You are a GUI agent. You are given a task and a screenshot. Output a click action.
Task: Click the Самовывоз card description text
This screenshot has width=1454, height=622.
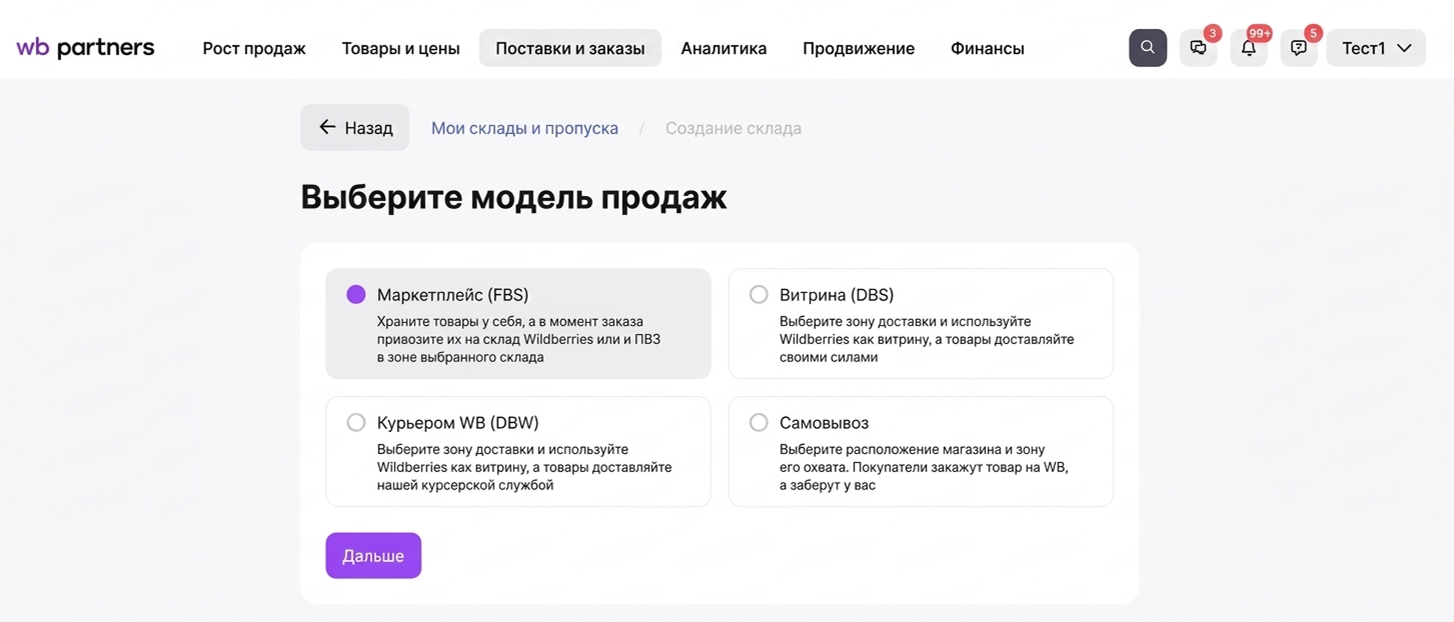pos(924,467)
